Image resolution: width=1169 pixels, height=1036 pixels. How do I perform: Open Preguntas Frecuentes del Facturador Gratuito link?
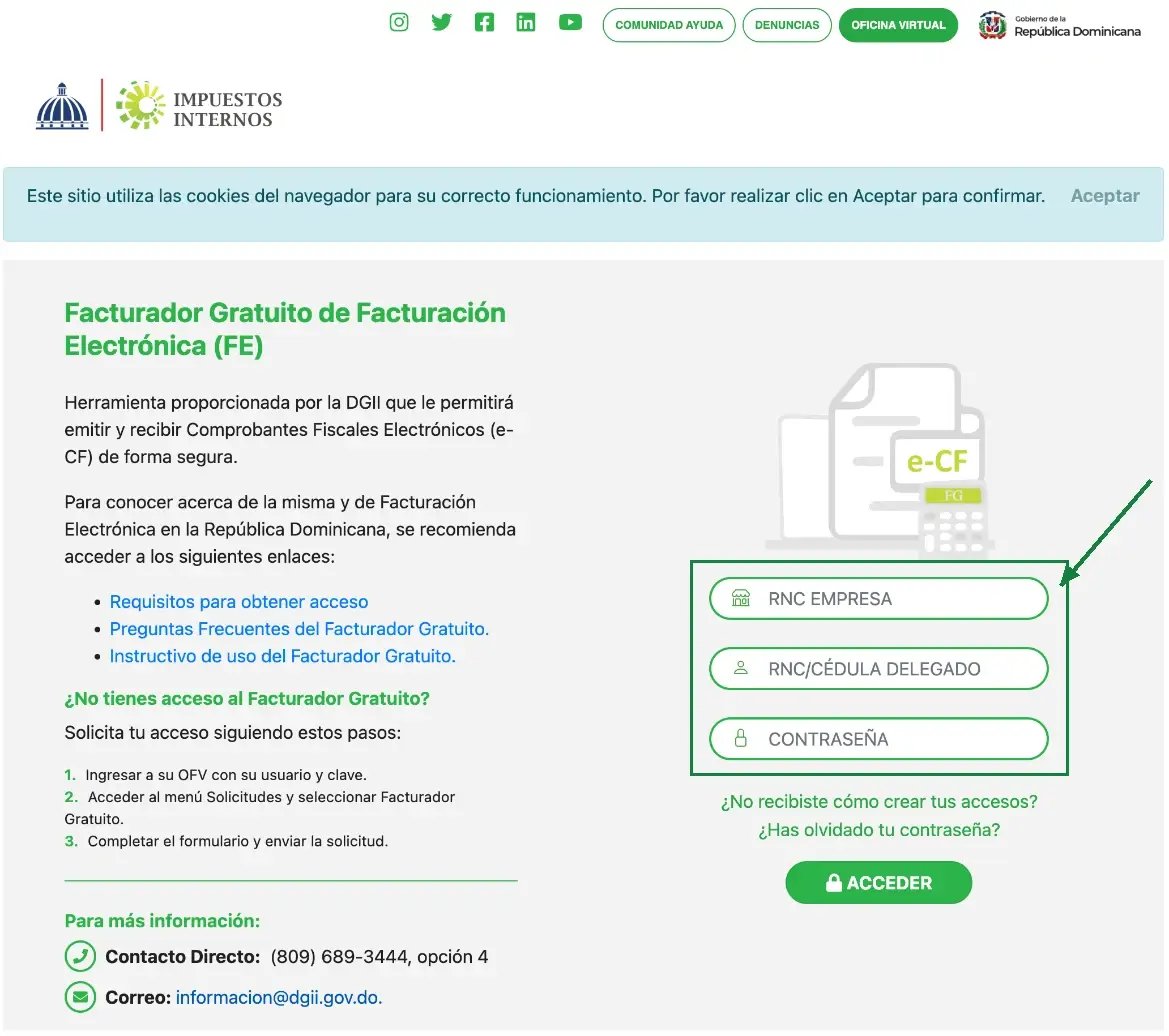click(299, 628)
